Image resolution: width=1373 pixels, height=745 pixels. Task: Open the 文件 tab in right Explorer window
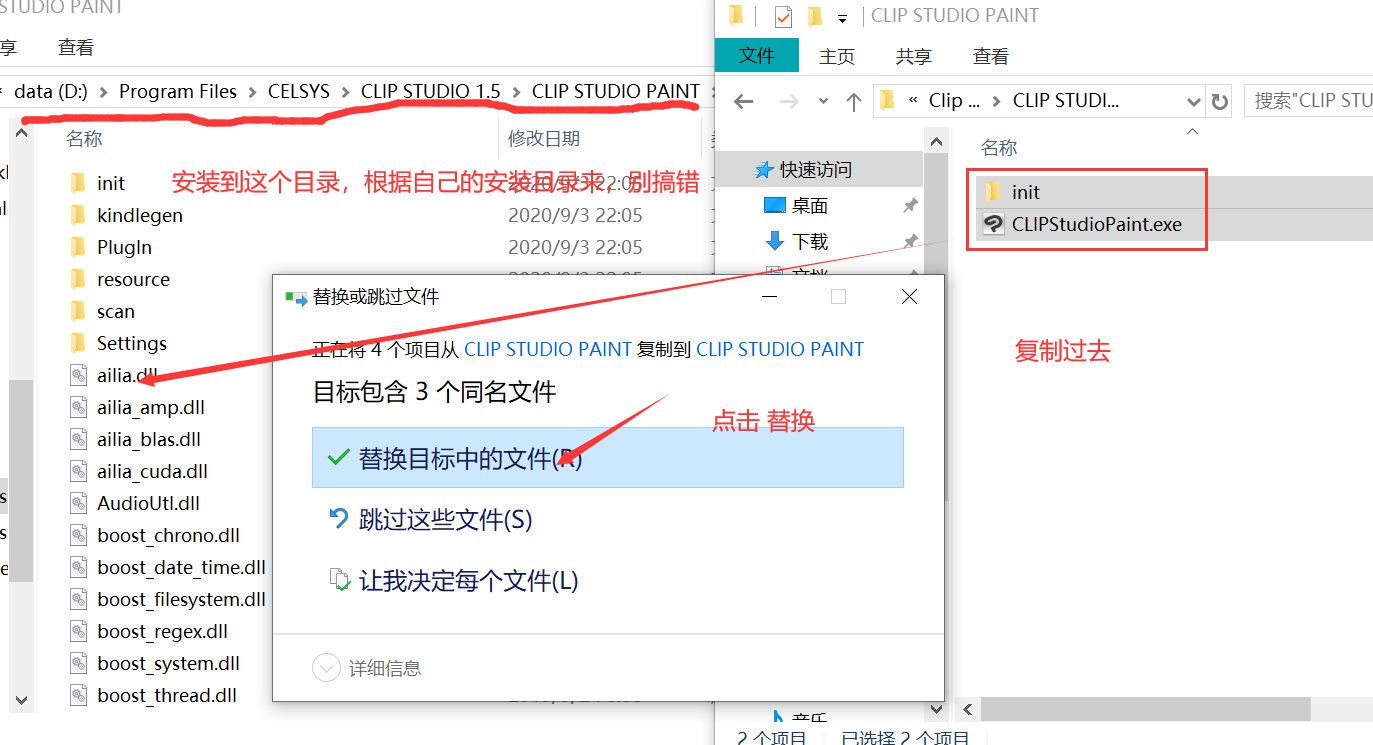click(757, 56)
